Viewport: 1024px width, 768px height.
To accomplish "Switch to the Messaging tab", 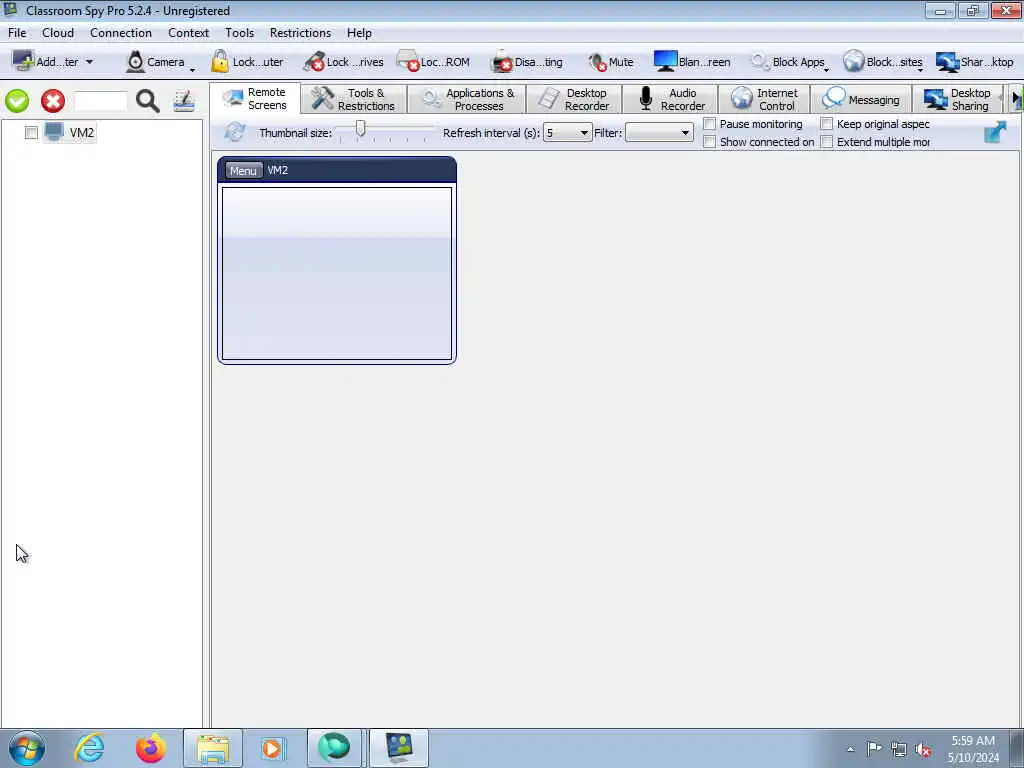I will (861, 99).
